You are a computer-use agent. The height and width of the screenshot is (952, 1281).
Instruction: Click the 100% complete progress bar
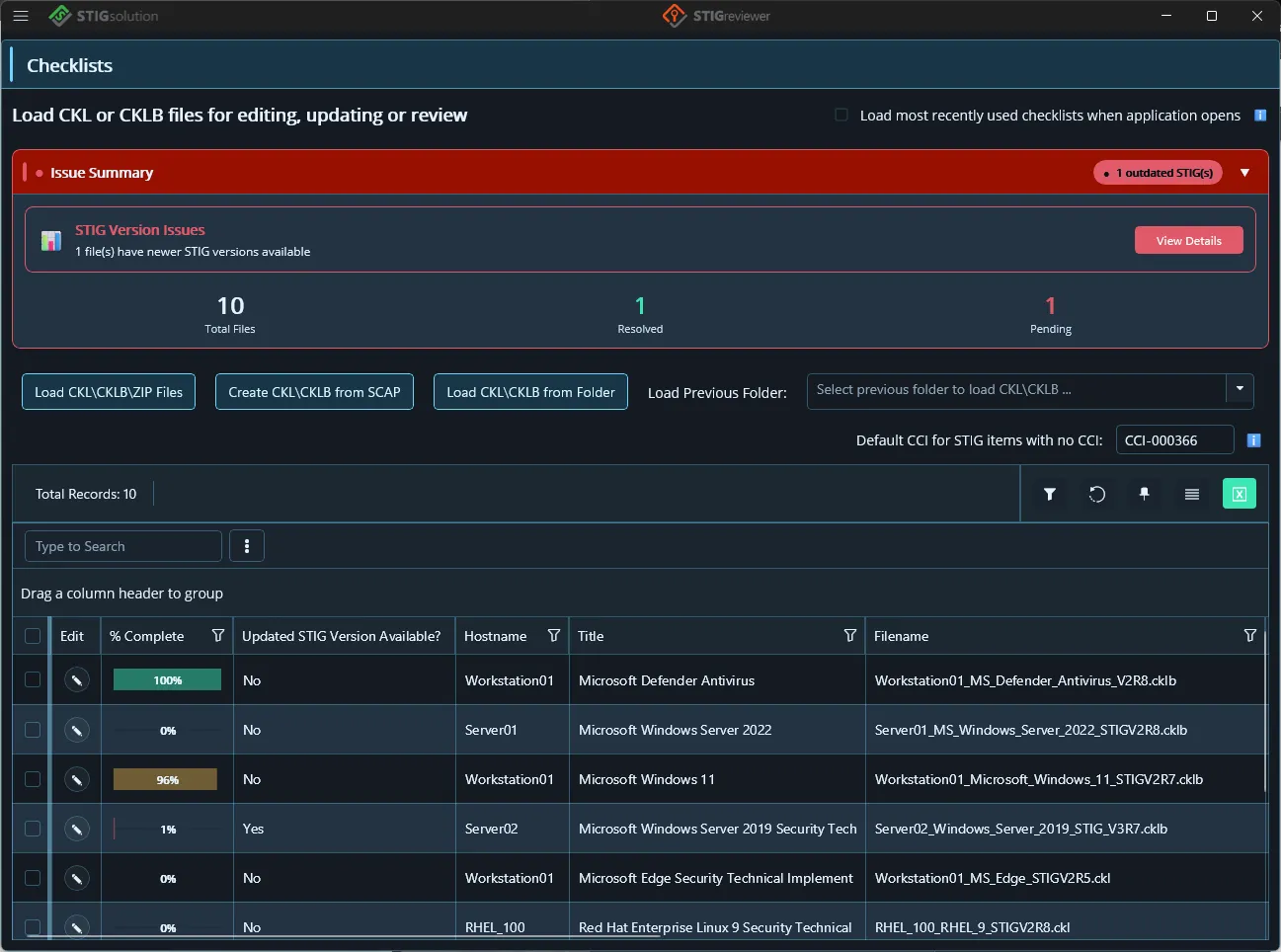[x=168, y=679]
